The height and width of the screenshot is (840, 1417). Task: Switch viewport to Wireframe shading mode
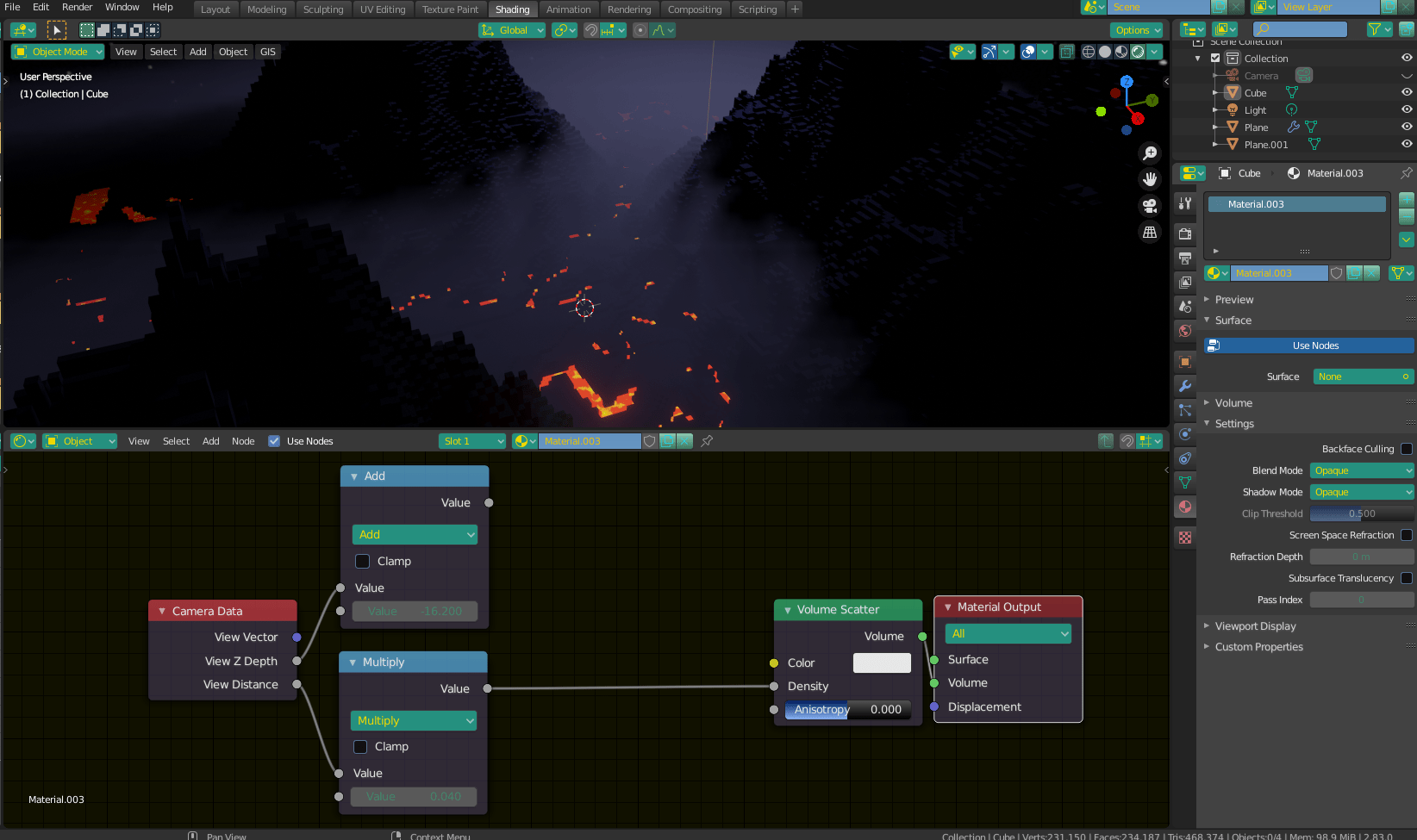pos(1088,51)
